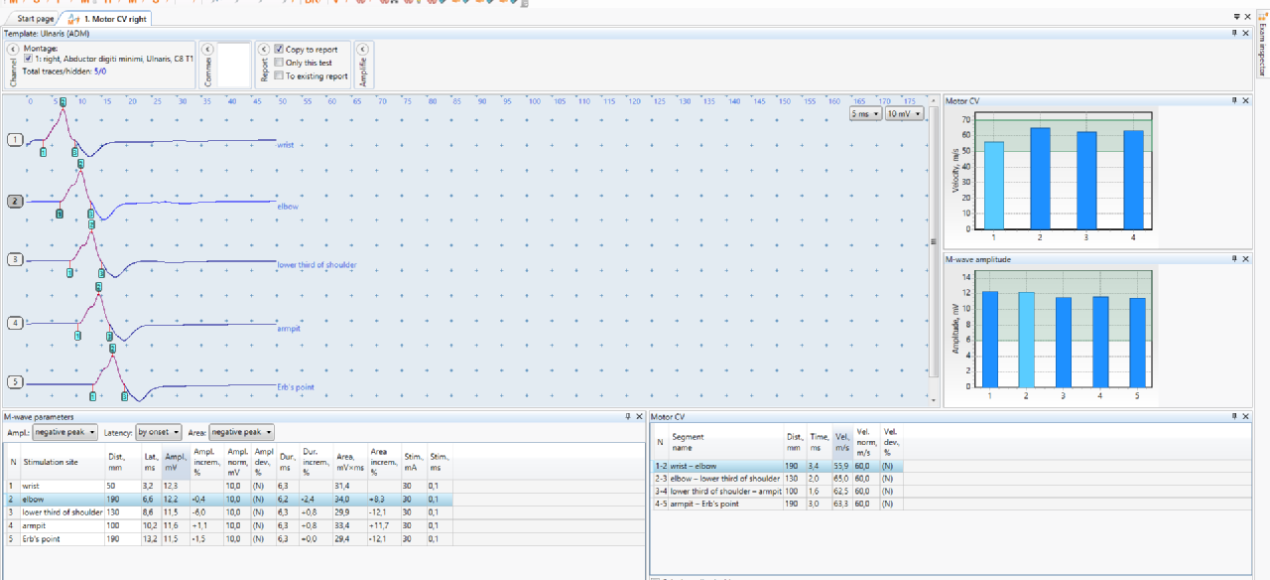The image size is (1270, 580).
Task: Uncheck the 'Copy to report' checkbox
Action: click(x=279, y=49)
